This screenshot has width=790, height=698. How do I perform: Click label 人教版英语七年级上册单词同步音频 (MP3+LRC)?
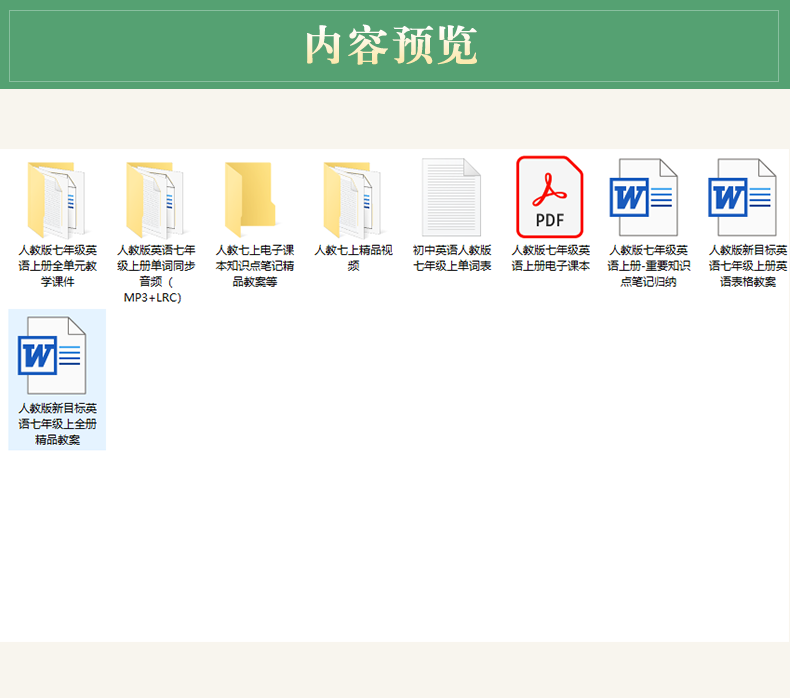point(156,274)
